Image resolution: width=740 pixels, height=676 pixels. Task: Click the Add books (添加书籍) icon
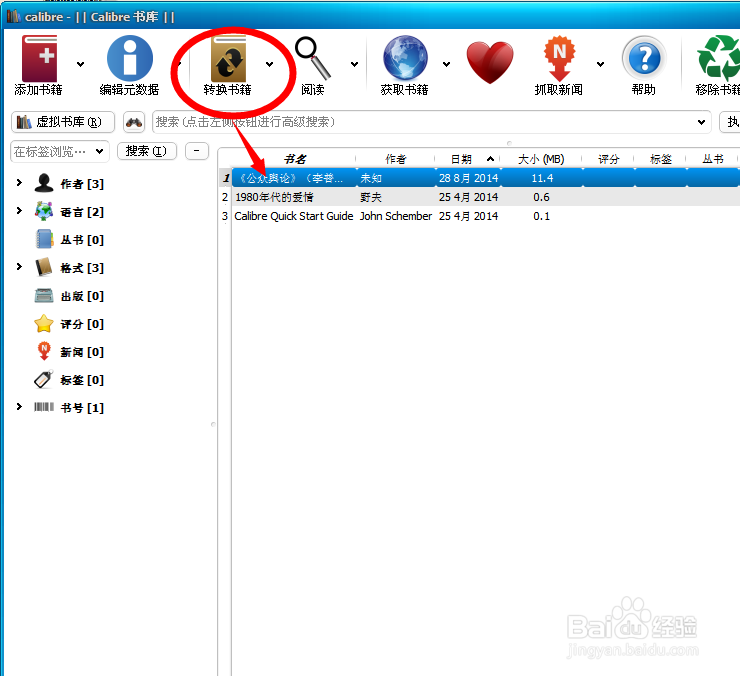coord(40,59)
